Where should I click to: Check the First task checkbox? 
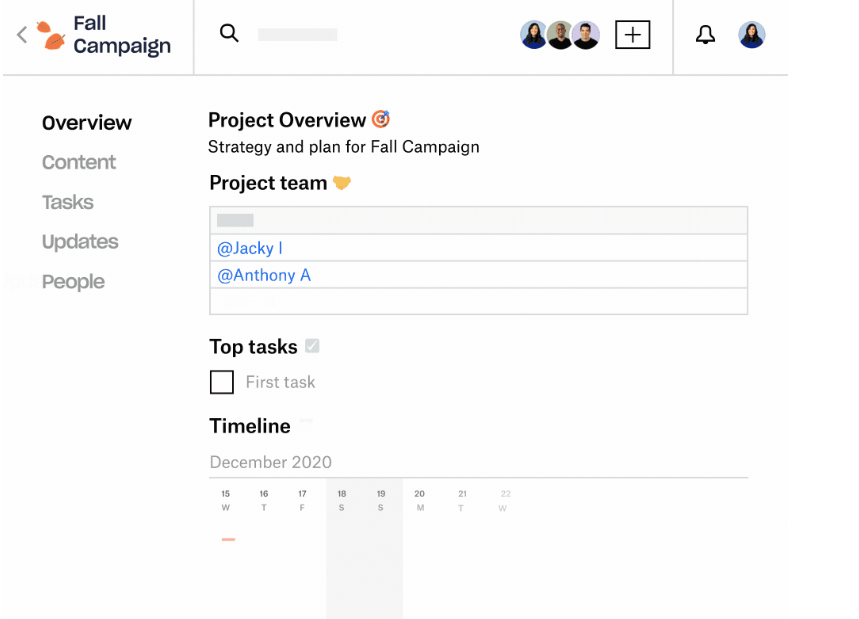point(222,382)
